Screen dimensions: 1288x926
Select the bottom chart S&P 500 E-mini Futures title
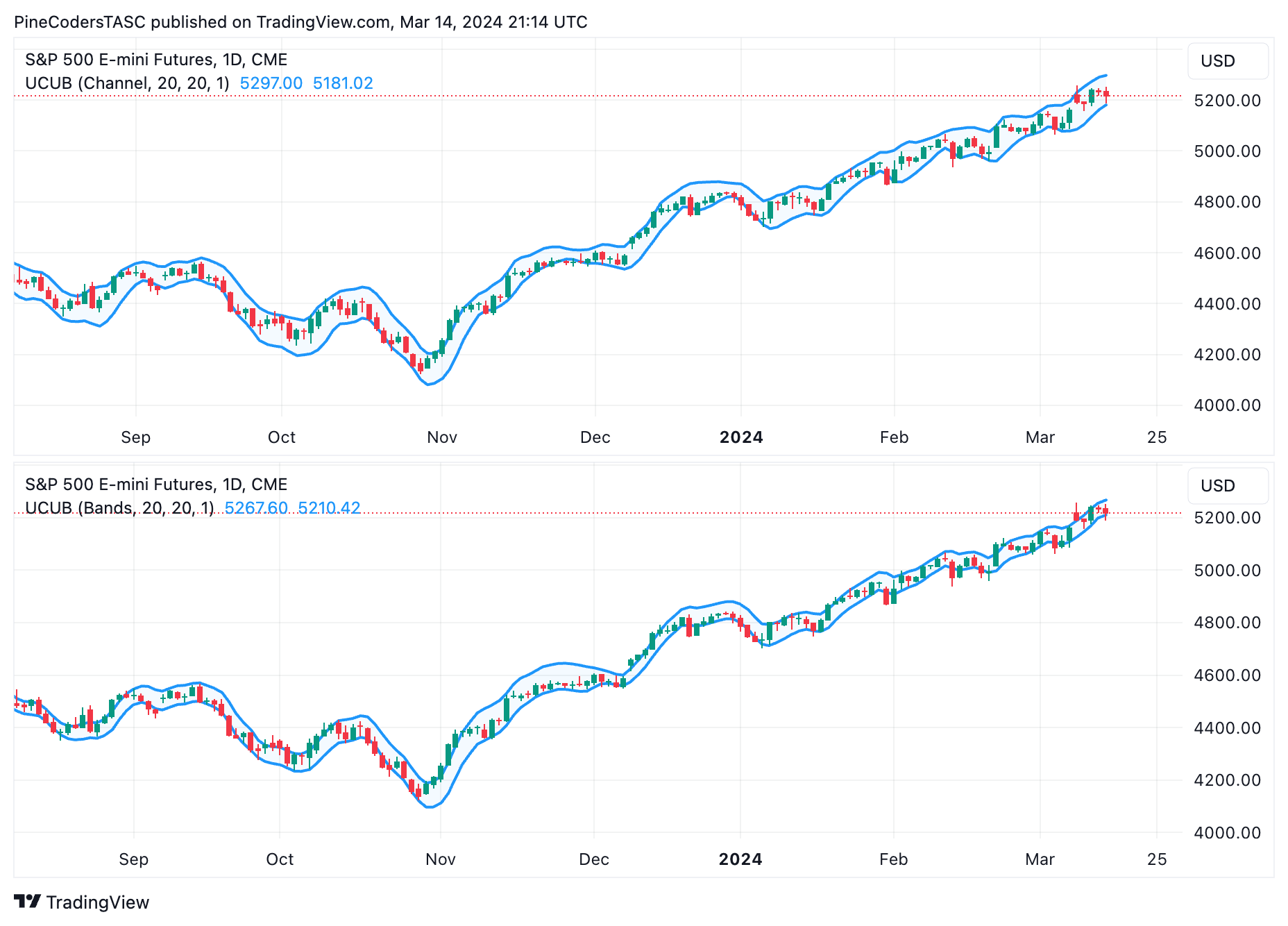click(156, 485)
